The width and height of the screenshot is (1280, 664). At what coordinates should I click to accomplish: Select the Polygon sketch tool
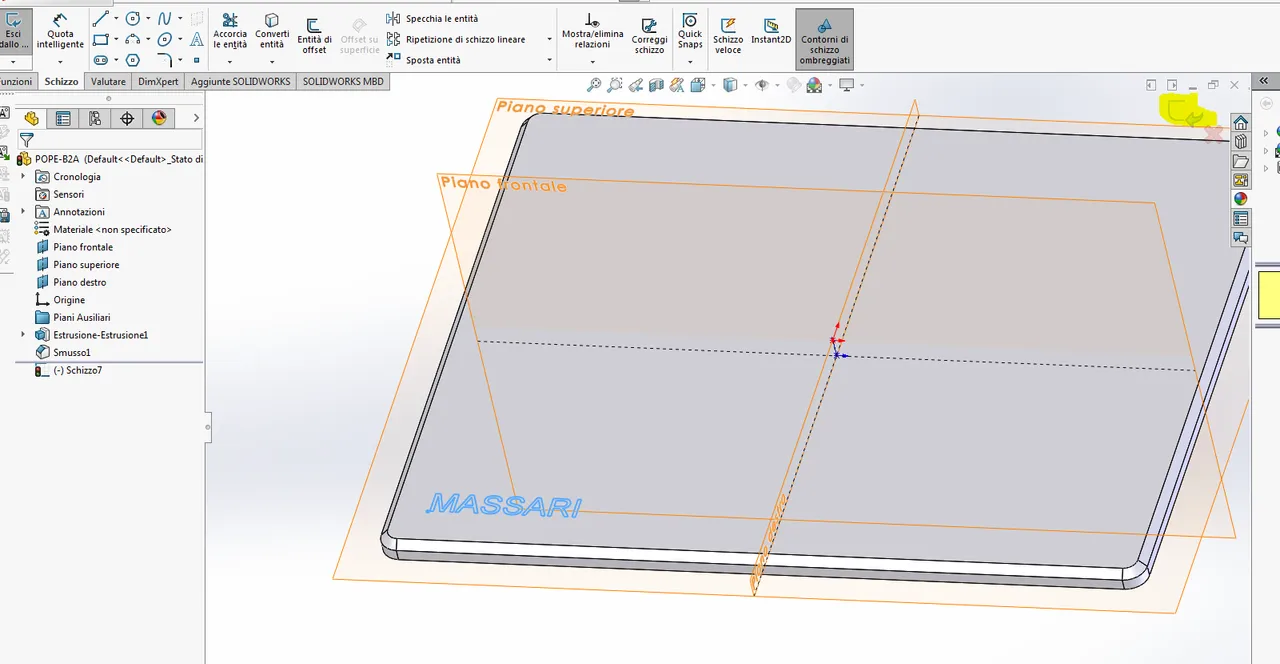[x=132, y=61]
